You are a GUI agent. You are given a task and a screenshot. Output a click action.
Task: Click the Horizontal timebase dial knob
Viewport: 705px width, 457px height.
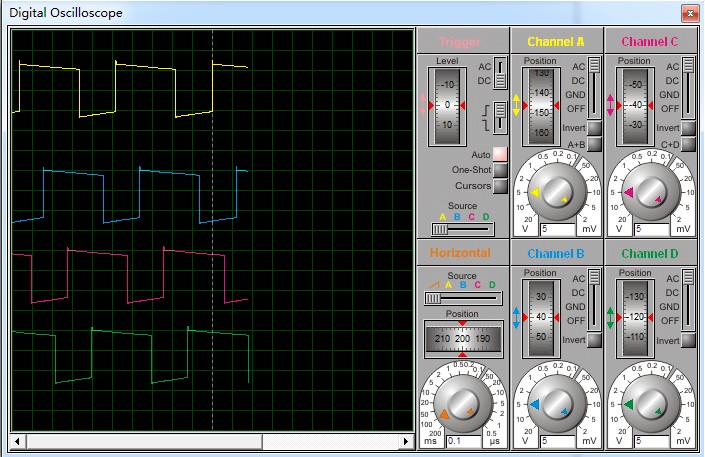462,405
